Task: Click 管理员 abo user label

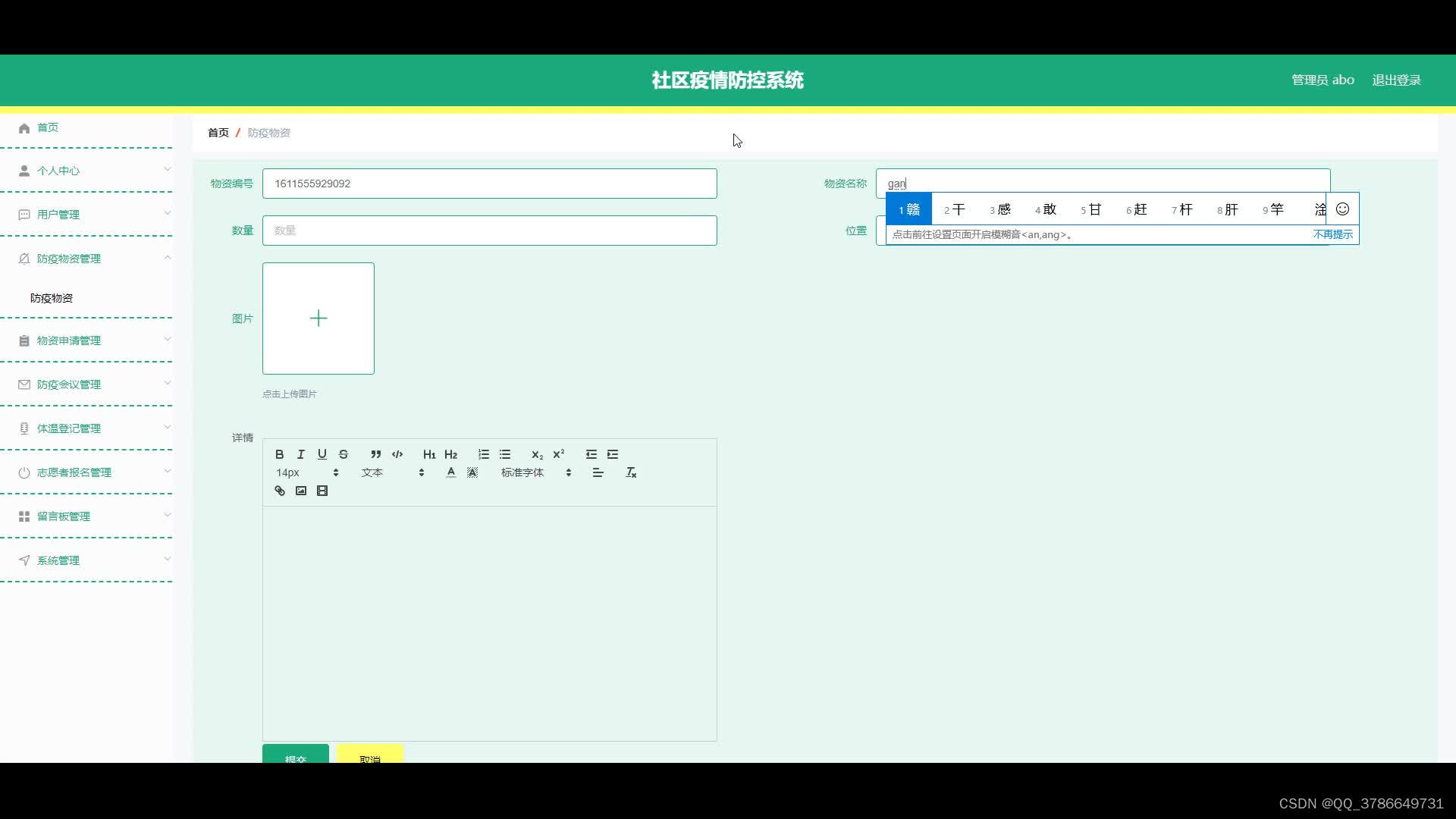Action: coord(1323,80)
